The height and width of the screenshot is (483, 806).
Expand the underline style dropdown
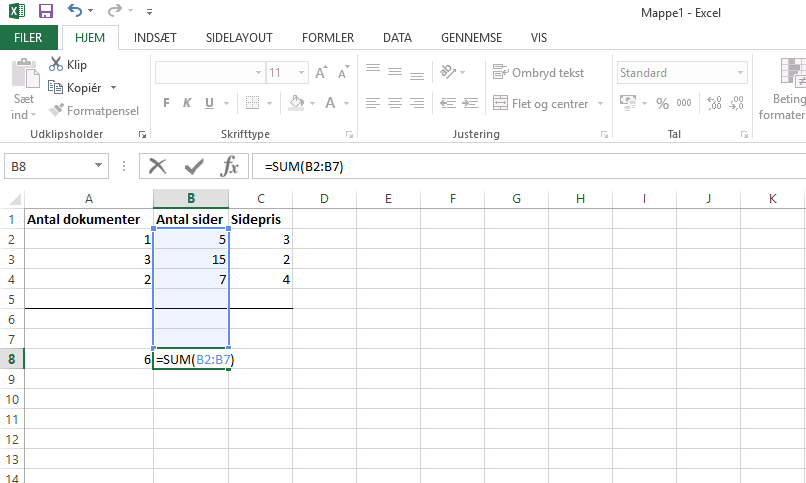pos(226,103)
